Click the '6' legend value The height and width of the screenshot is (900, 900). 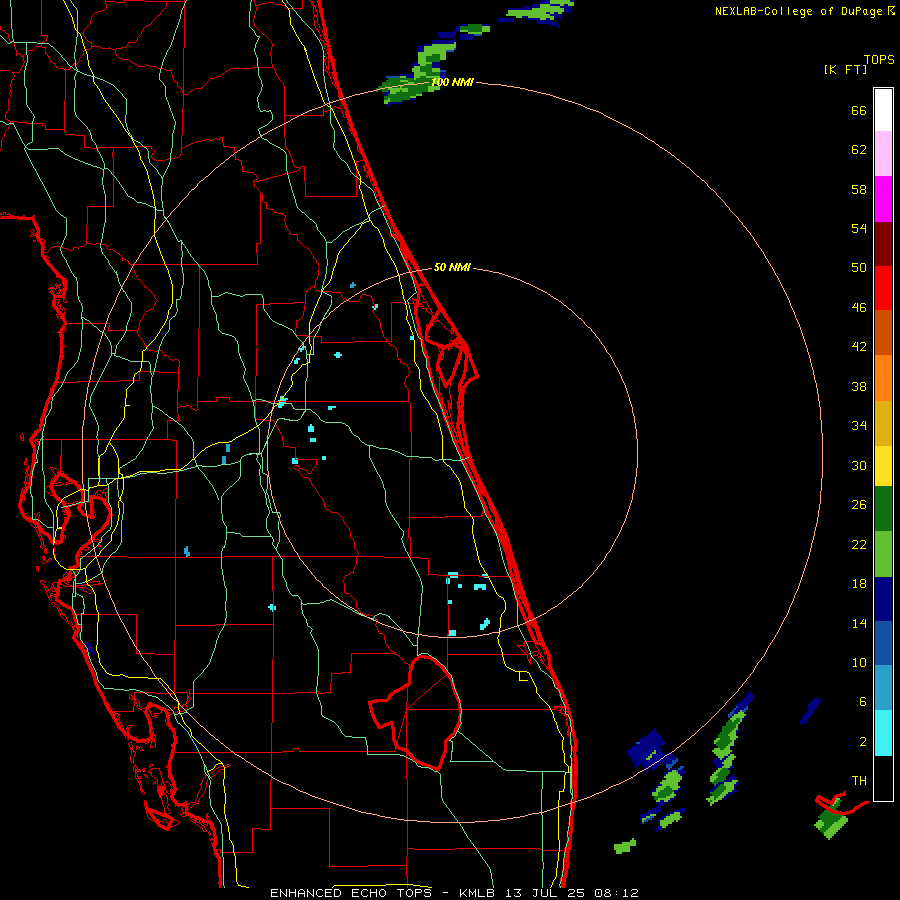click(863, 702)
